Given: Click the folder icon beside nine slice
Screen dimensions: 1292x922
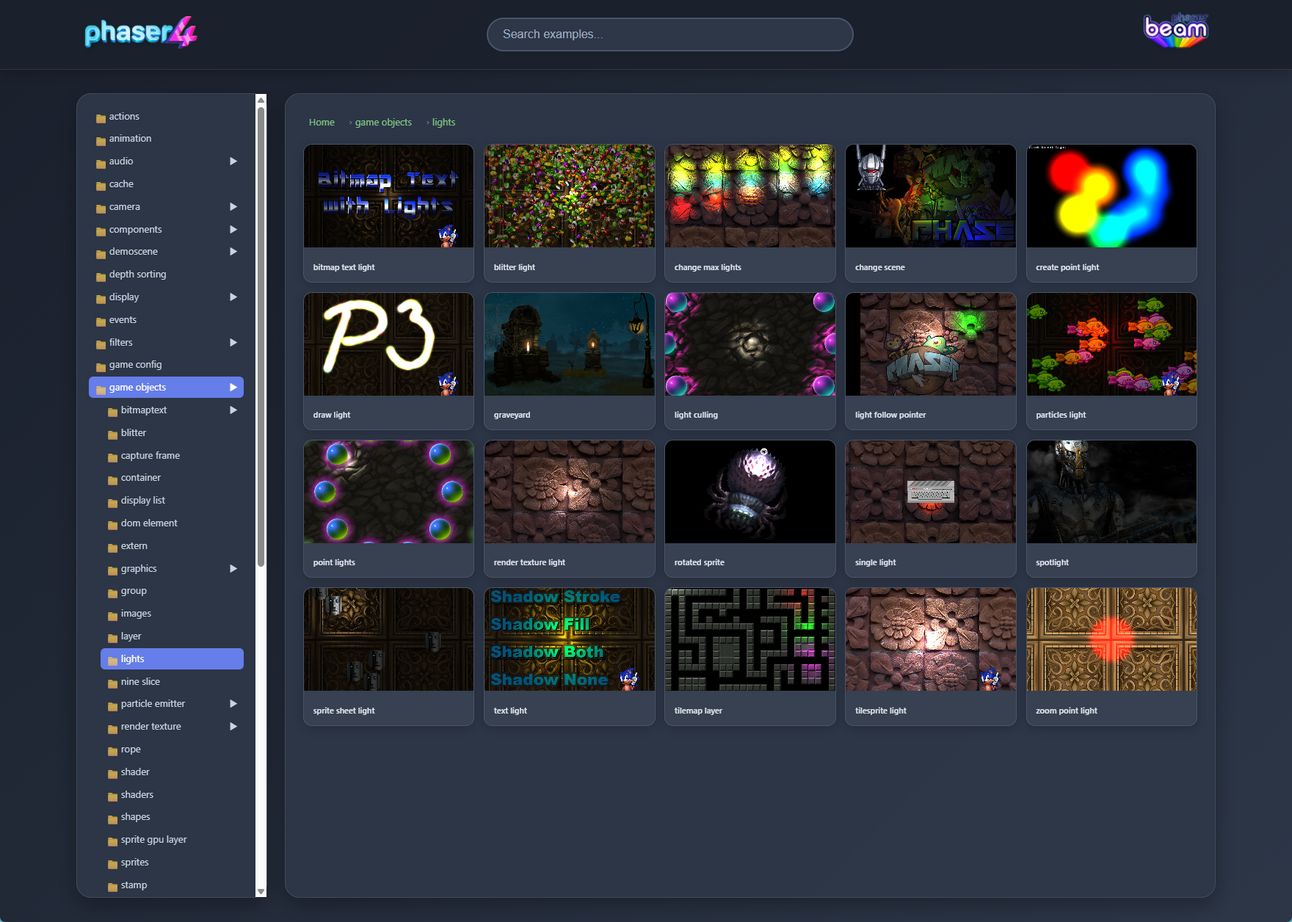Looking at the screenshot, I should (x=112, y=683).
